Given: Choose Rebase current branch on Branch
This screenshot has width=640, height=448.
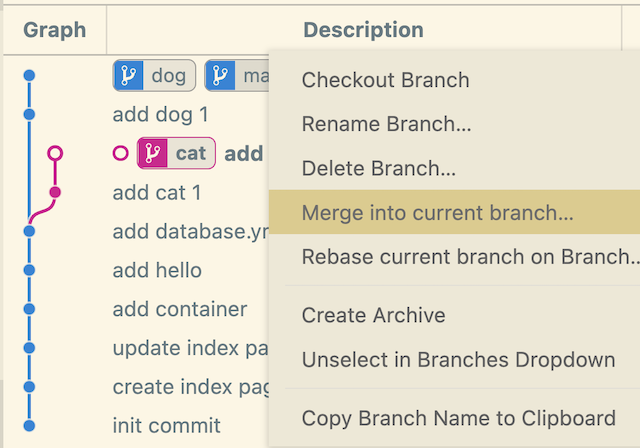Looking at the screenshot, I should coord(470,257).
